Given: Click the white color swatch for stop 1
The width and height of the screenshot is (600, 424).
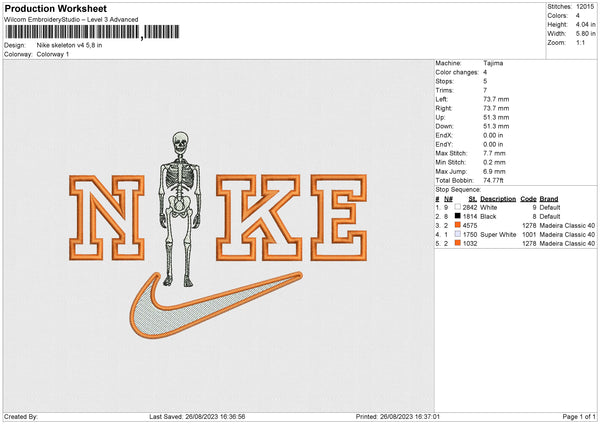Looking at the screenshot, I should click(x=458, y=207).
